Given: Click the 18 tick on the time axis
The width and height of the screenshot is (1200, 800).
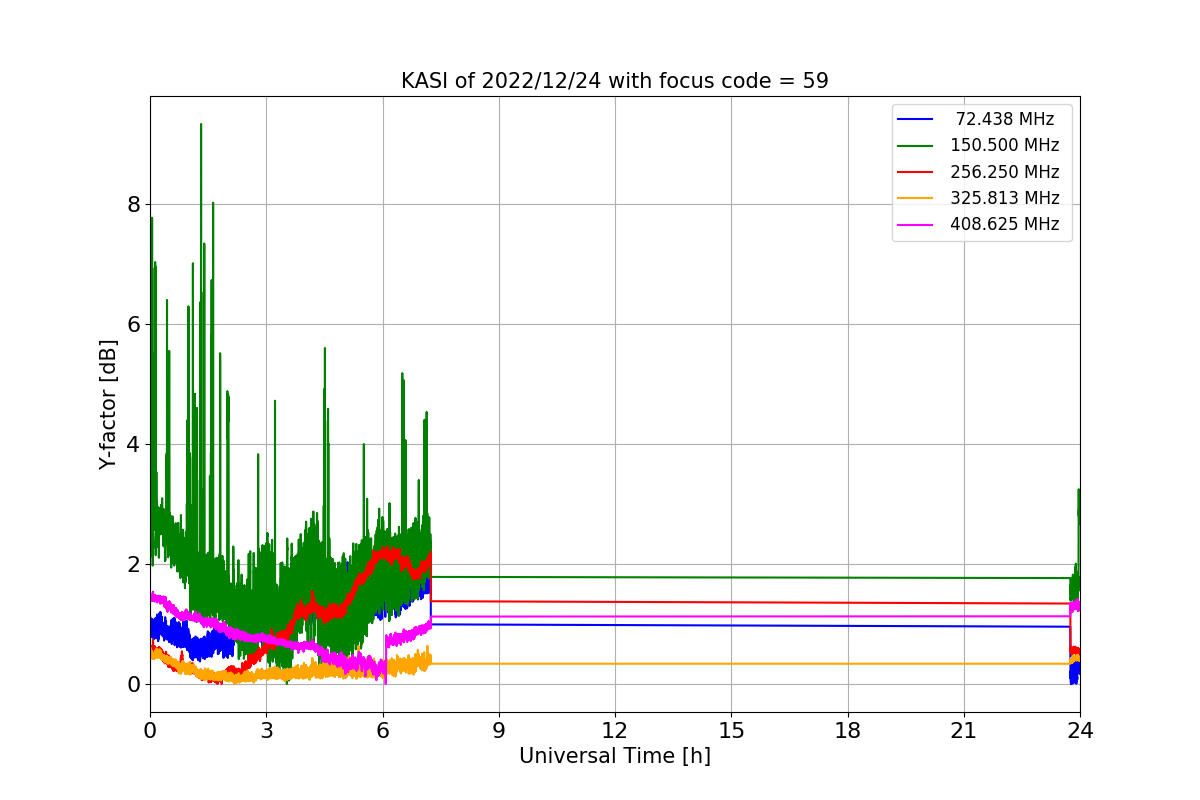Looking at the screenshot, I should pyautogui.click(x=848, y=730).
